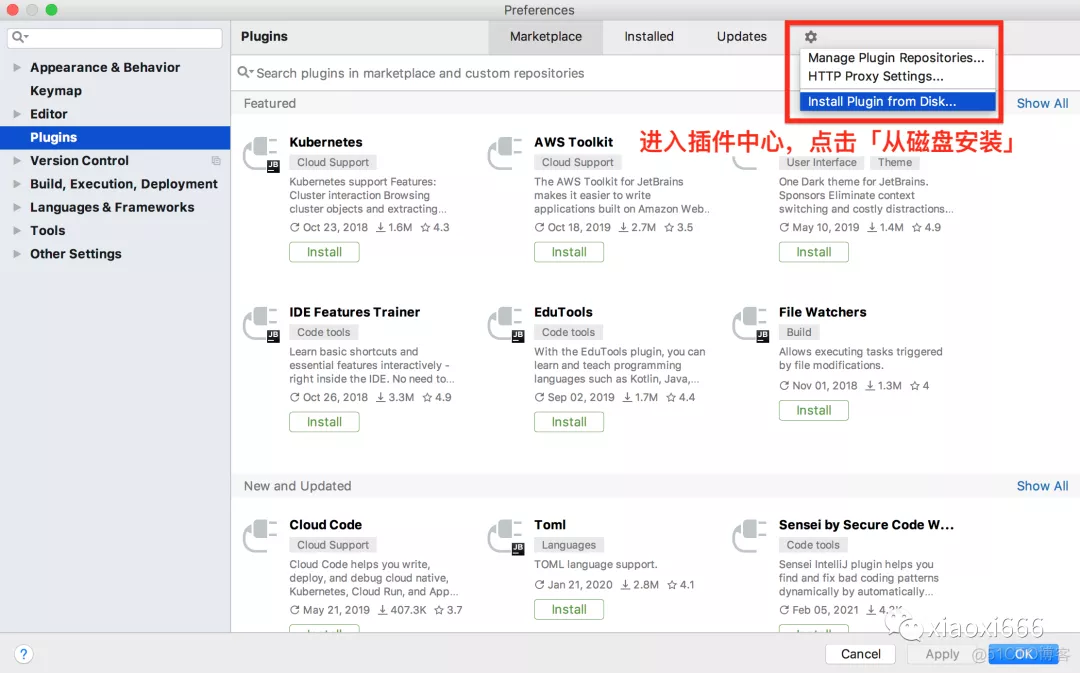Click the EduTools plugin icon
1080x673 pixels.
504,325
